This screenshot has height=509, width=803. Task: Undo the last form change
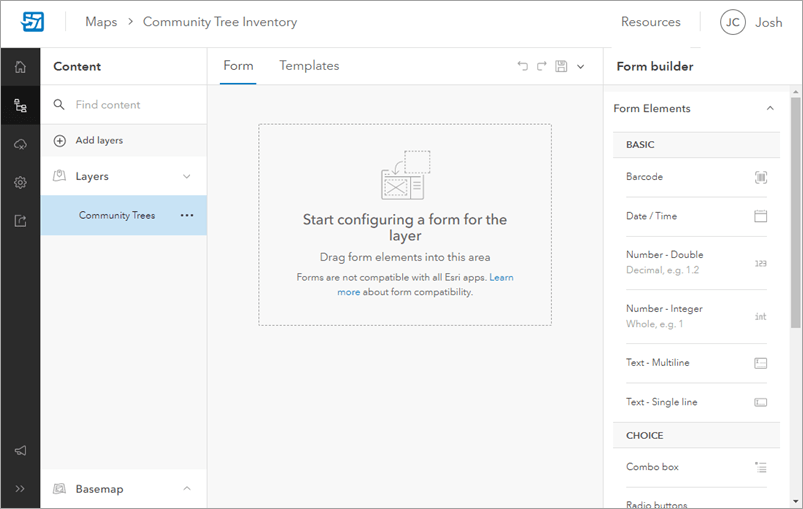pos(522,66)
